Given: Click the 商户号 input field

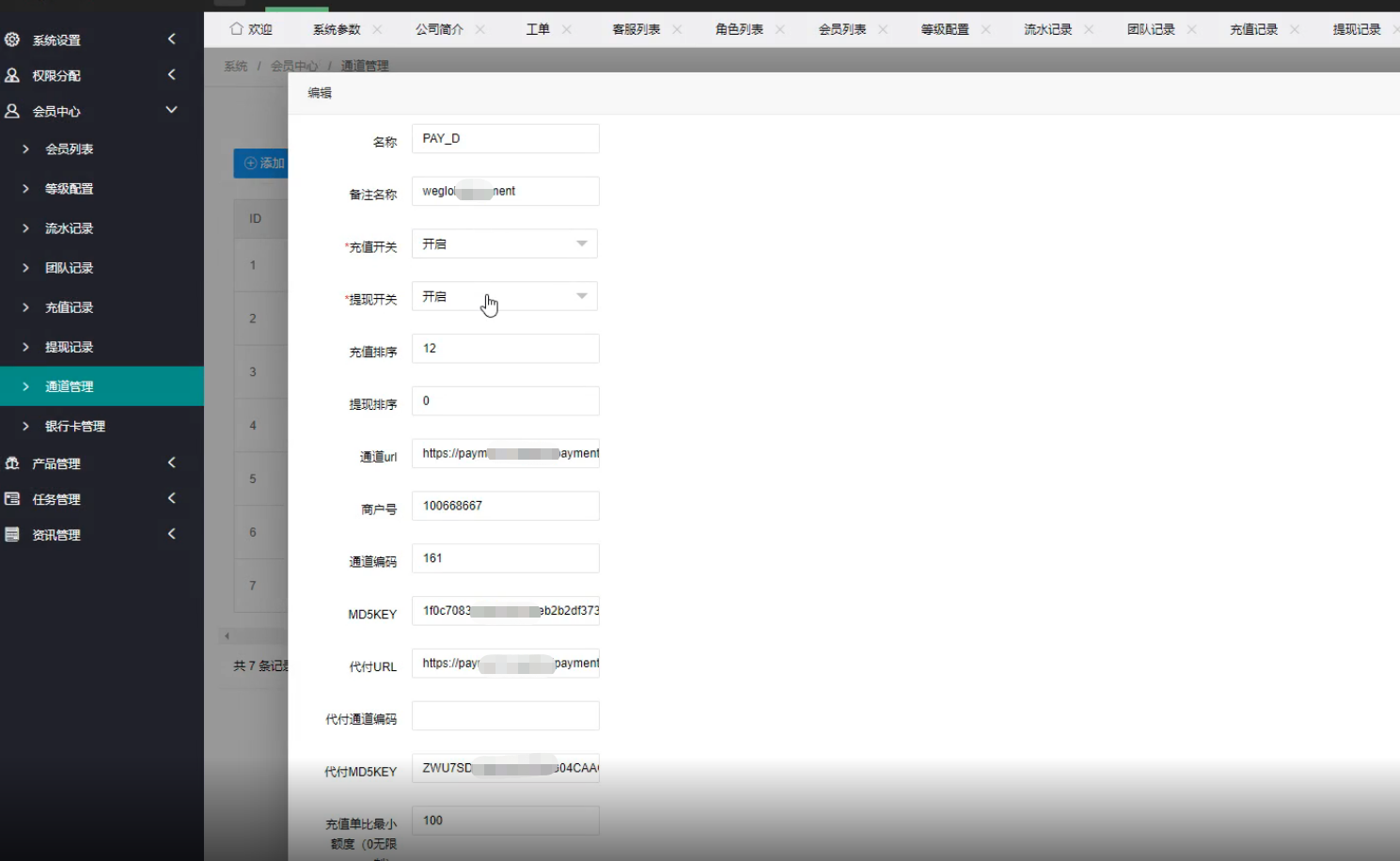Looking at the screenshot, I should click(x=505, y=506).
